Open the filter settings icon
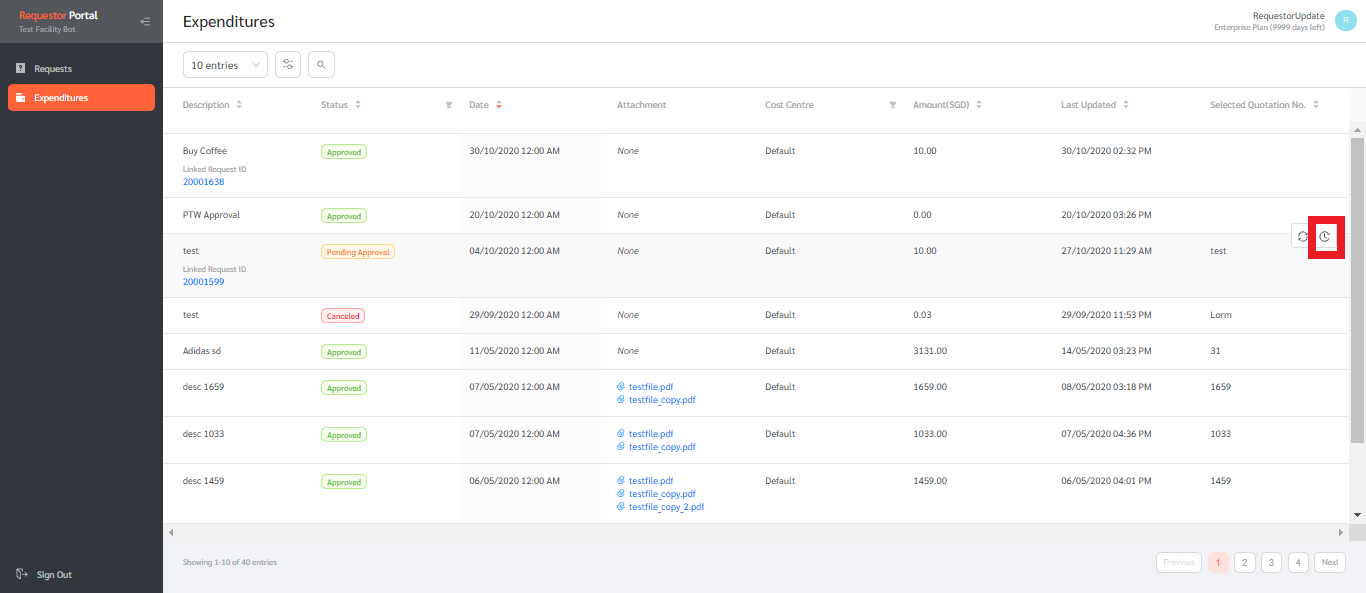 (288, 65)
